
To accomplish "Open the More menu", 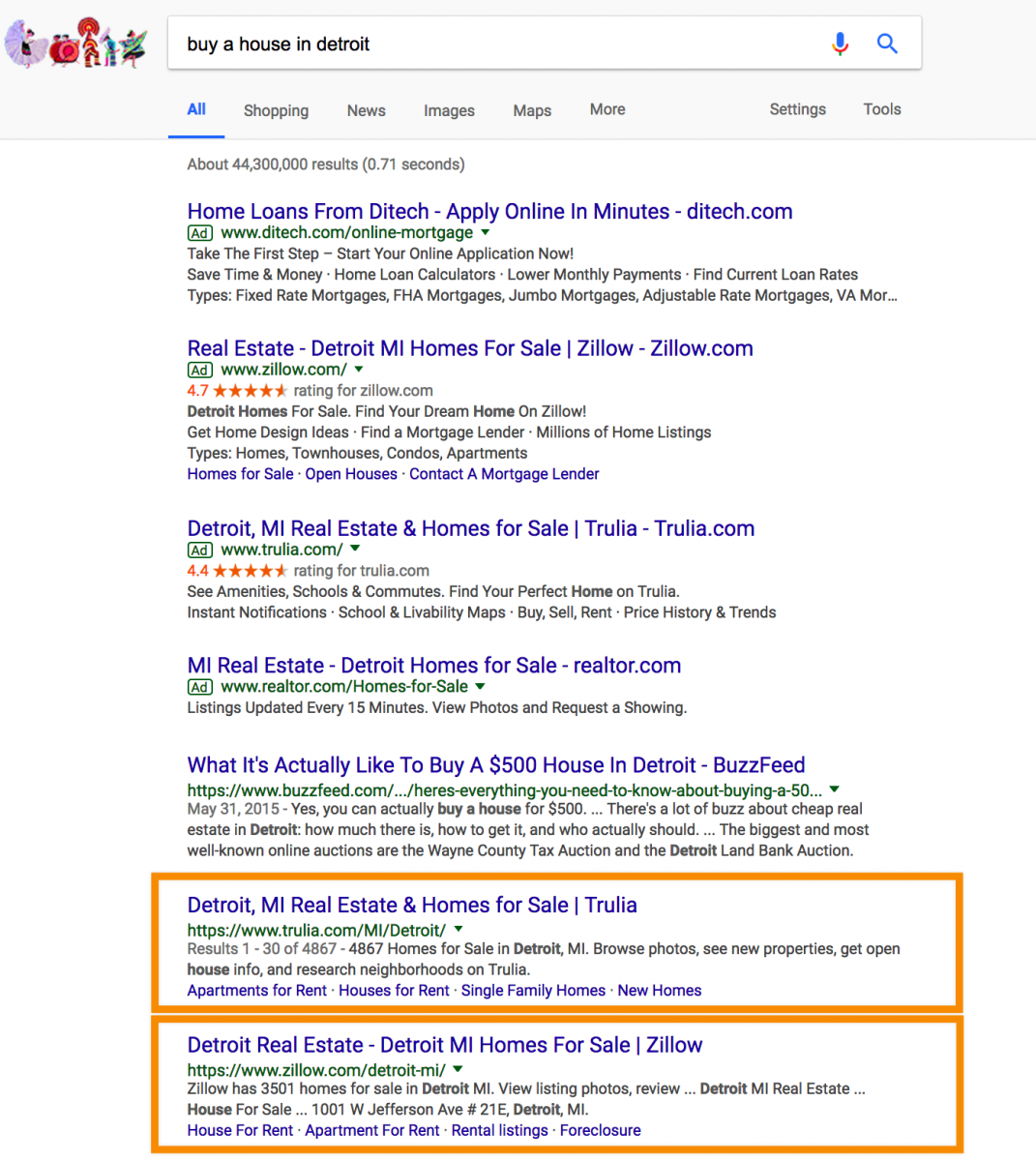I will [x=607, y=109].
